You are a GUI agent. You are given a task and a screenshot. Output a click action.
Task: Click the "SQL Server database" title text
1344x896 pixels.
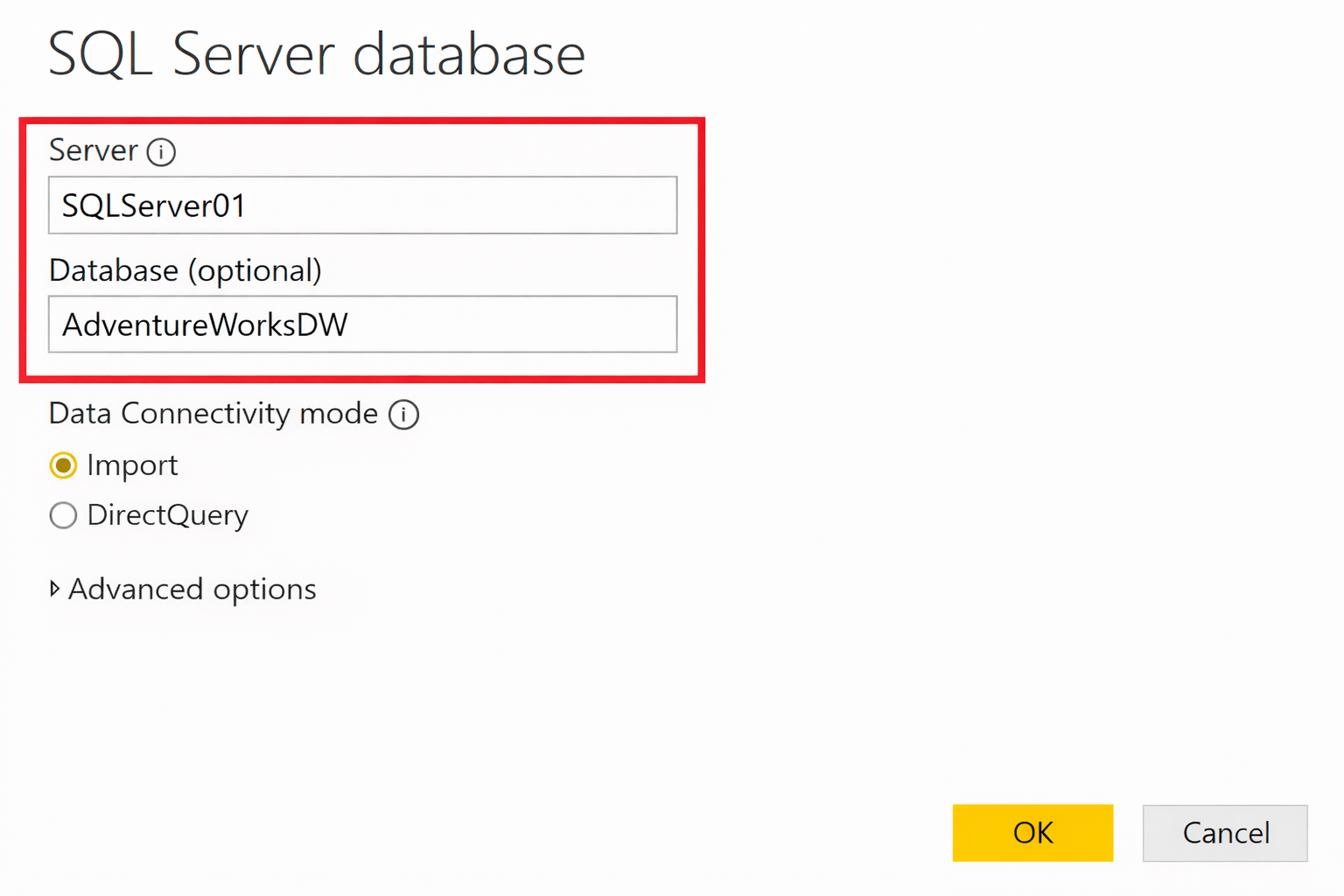pos(316,54)
